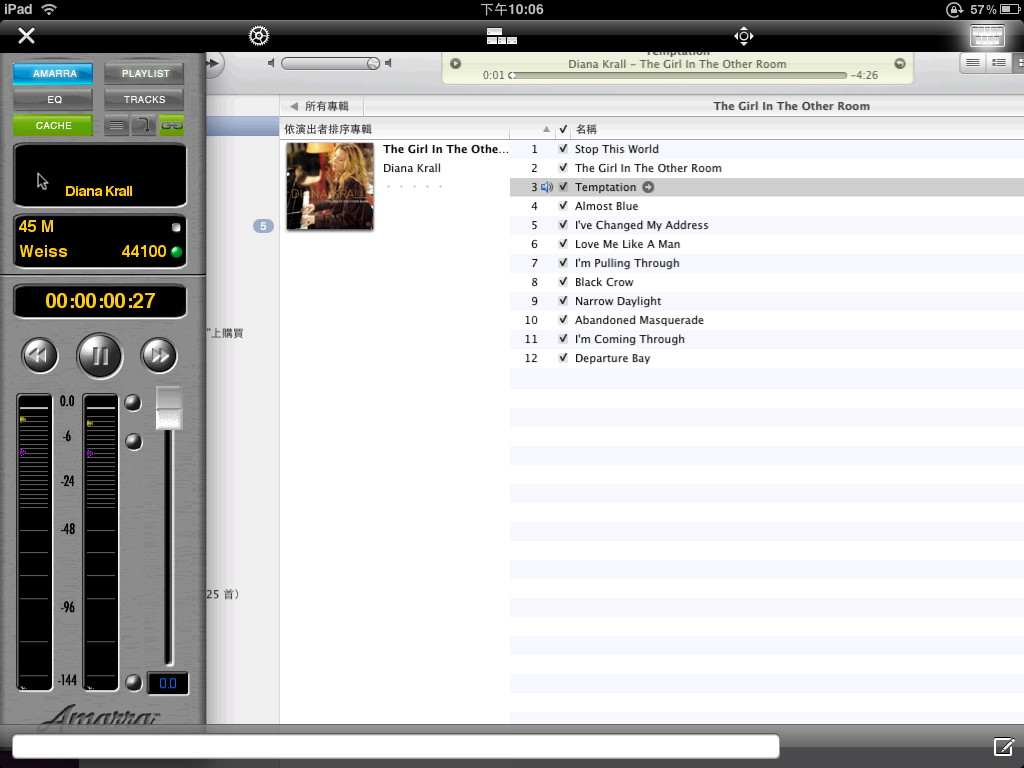Click the round icon left of the now-playing title

point(456,63)
